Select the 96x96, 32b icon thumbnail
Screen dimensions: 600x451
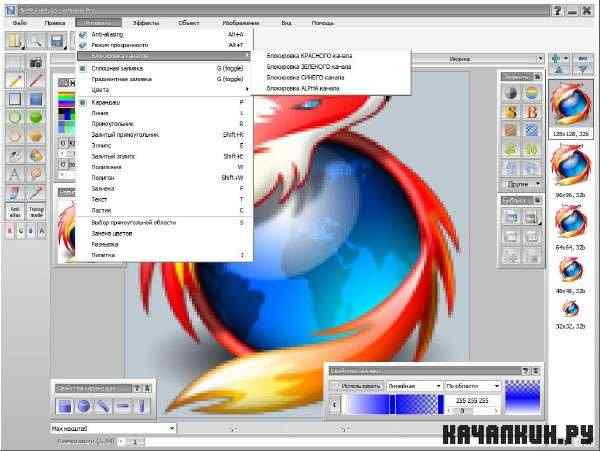click(571, 171)
